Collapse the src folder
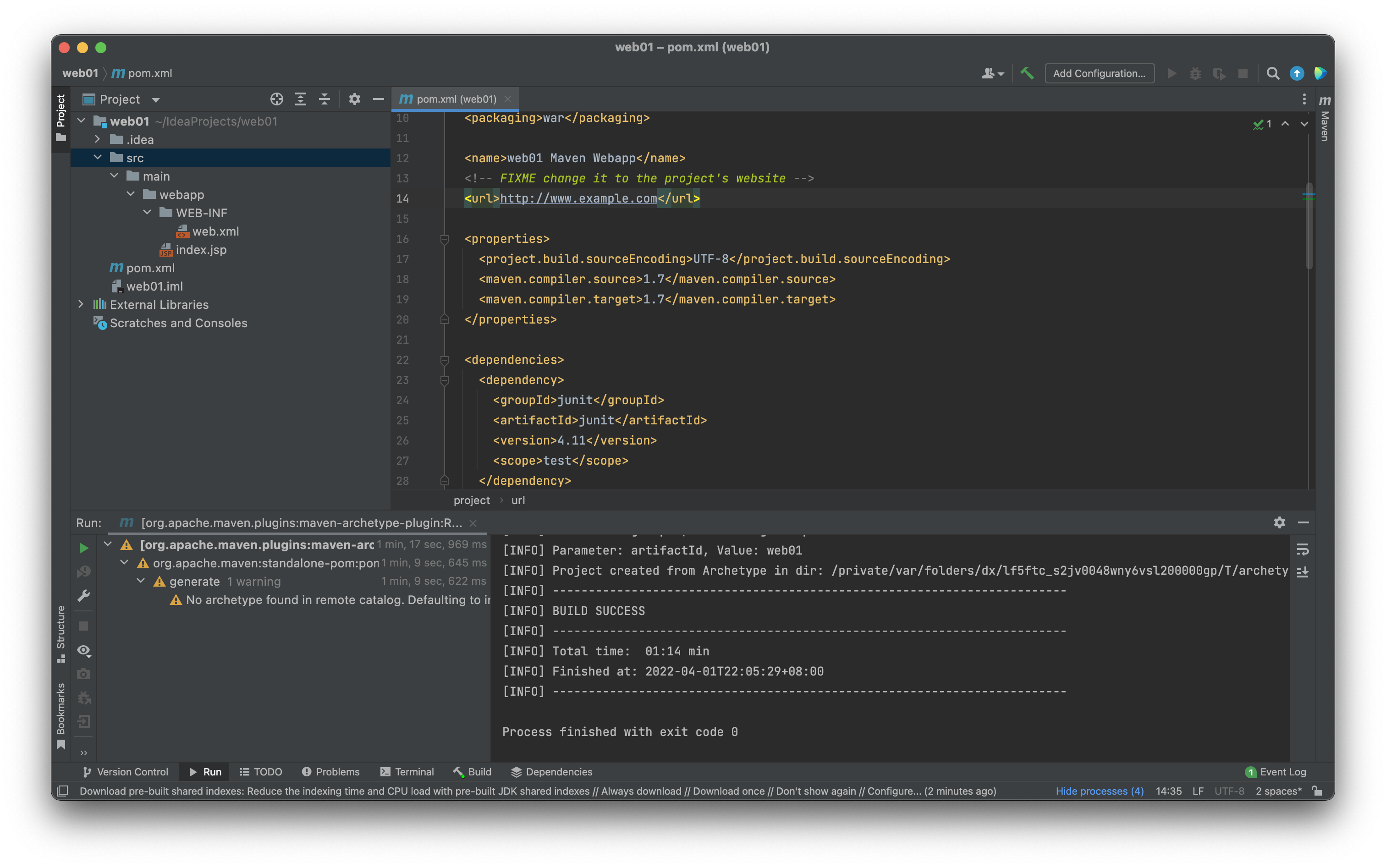The height and width of the screenshot is (868, 1386). (98, 157)
